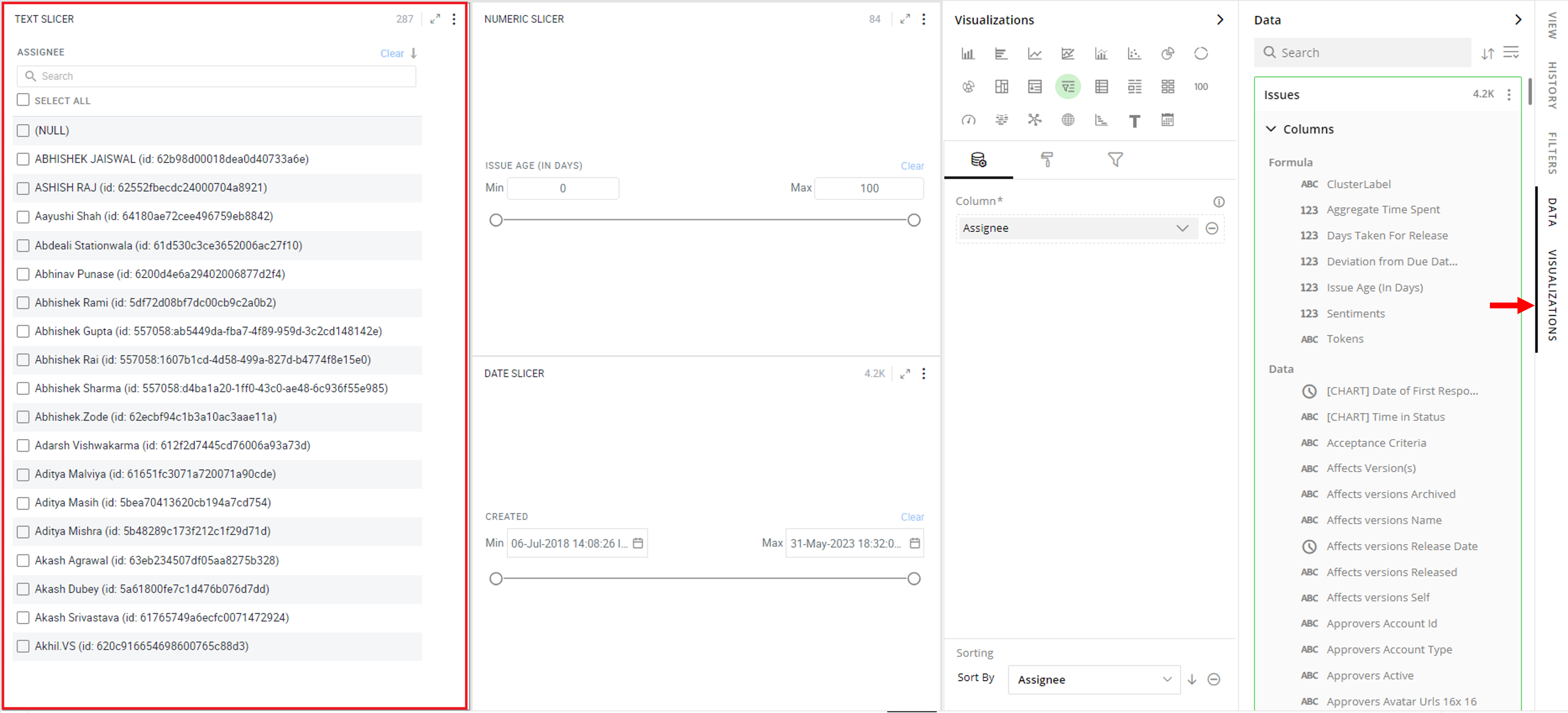
Task: Tick the ABHISHEK JAISWAL checkbox
Action: (23, 159)
